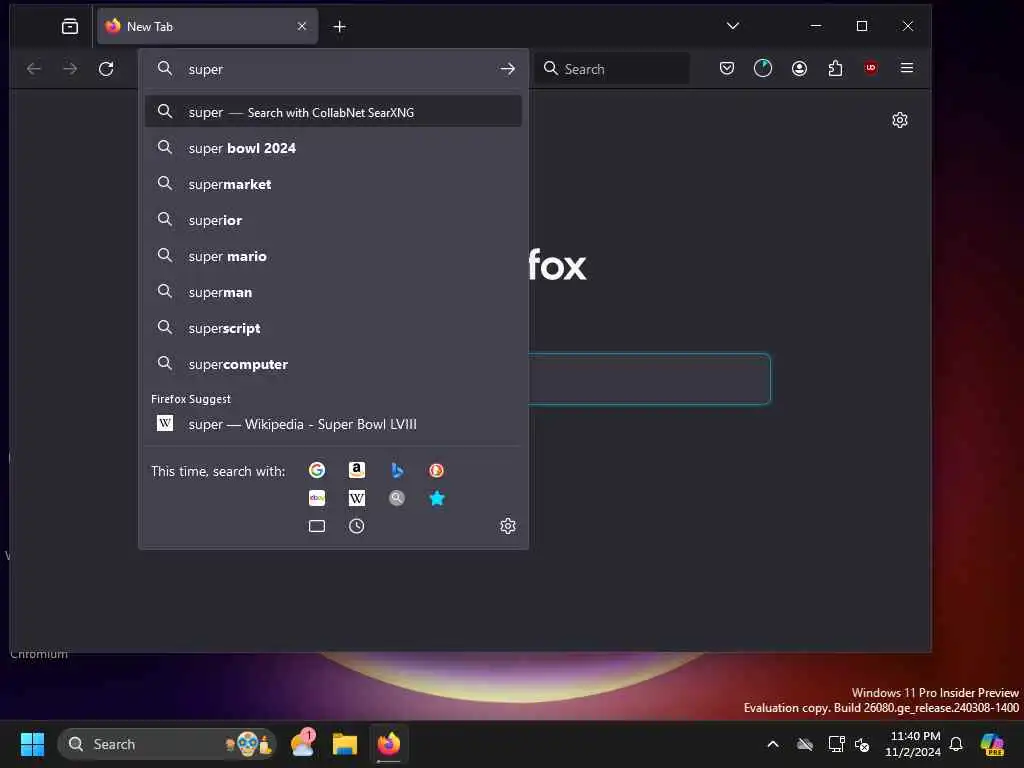Image resolution: width=1024 pixels, height=768 pixels.
Task: Search this time with gray magnifier engine
Action: coord(396,498)
